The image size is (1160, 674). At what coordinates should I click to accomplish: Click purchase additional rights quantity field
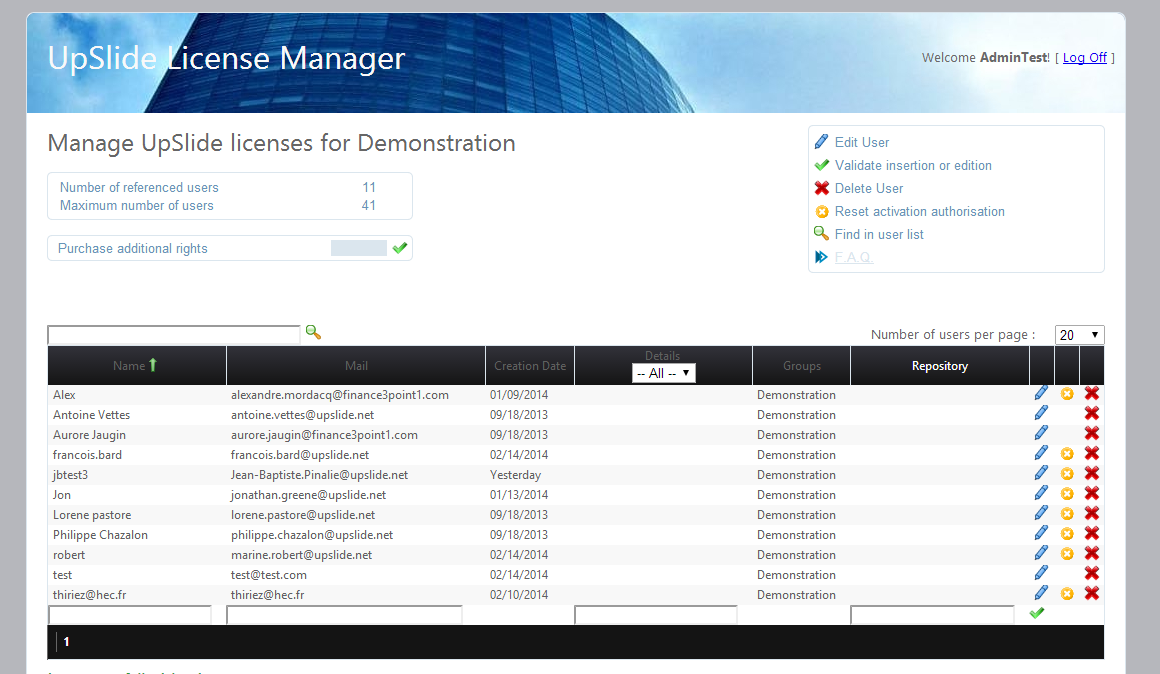[359, 248]
